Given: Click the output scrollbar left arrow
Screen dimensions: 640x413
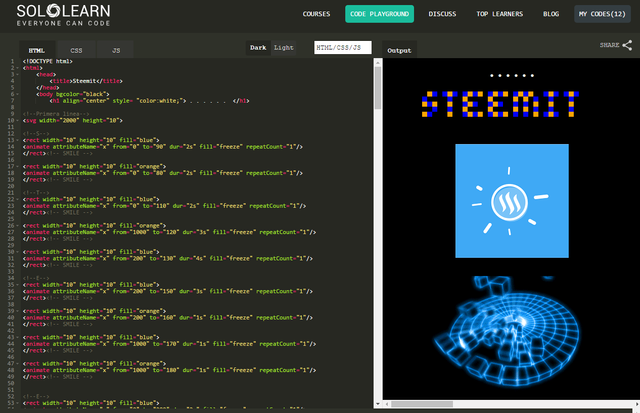Looking at the screenshot, I should [x=386, y=404].
